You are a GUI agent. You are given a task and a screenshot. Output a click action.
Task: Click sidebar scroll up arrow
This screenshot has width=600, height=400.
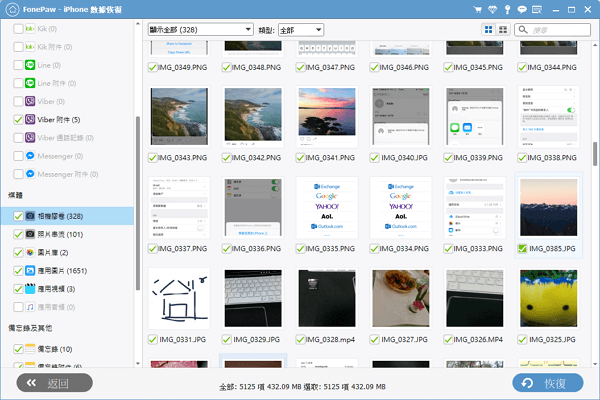(x=138, y=24)
